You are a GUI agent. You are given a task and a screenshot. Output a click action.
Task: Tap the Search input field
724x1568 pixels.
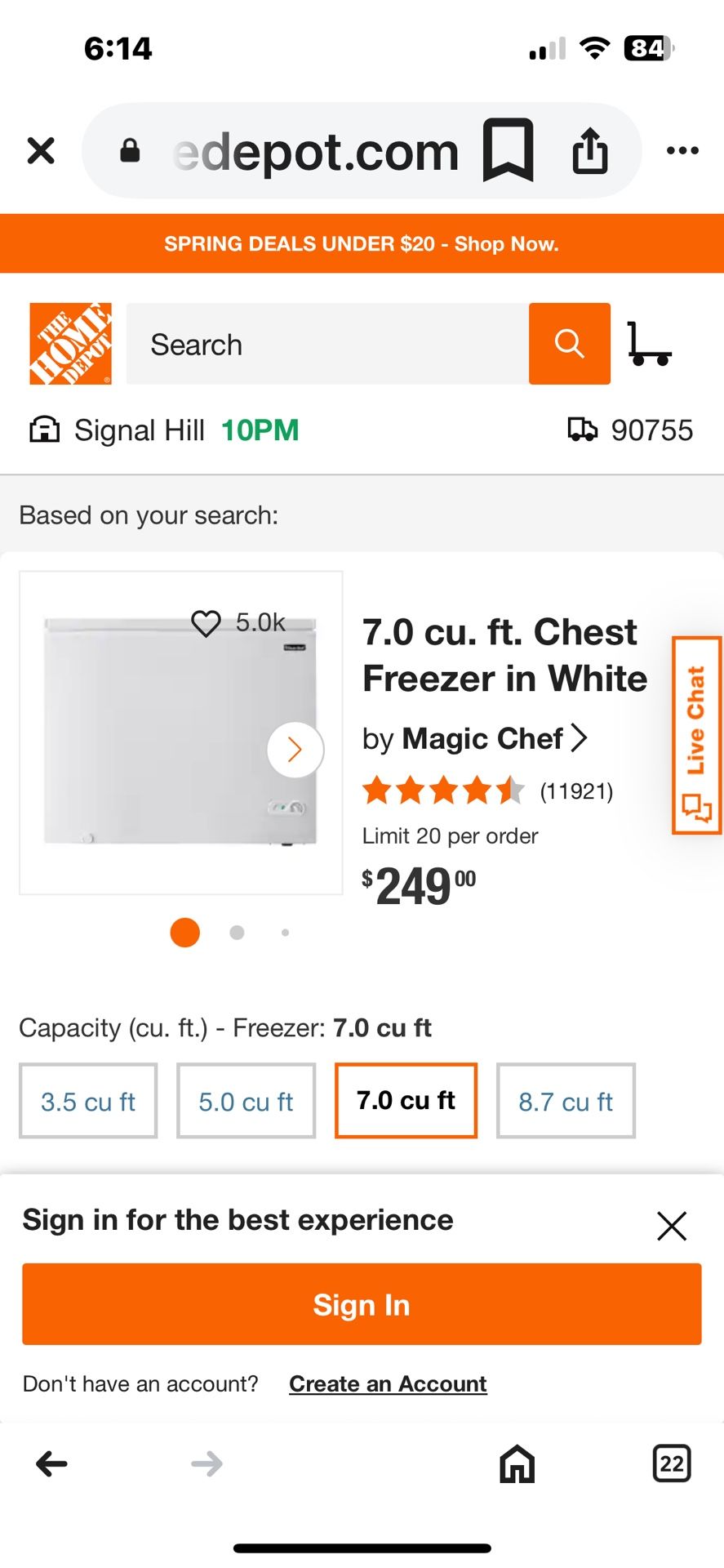point(326,344)
